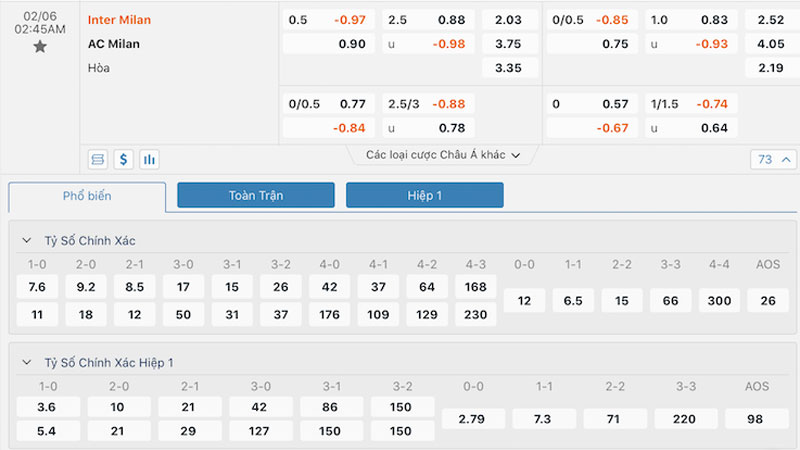Select under odds 0.78
Viewport: 800px width, 450px height.
[428, 128]
